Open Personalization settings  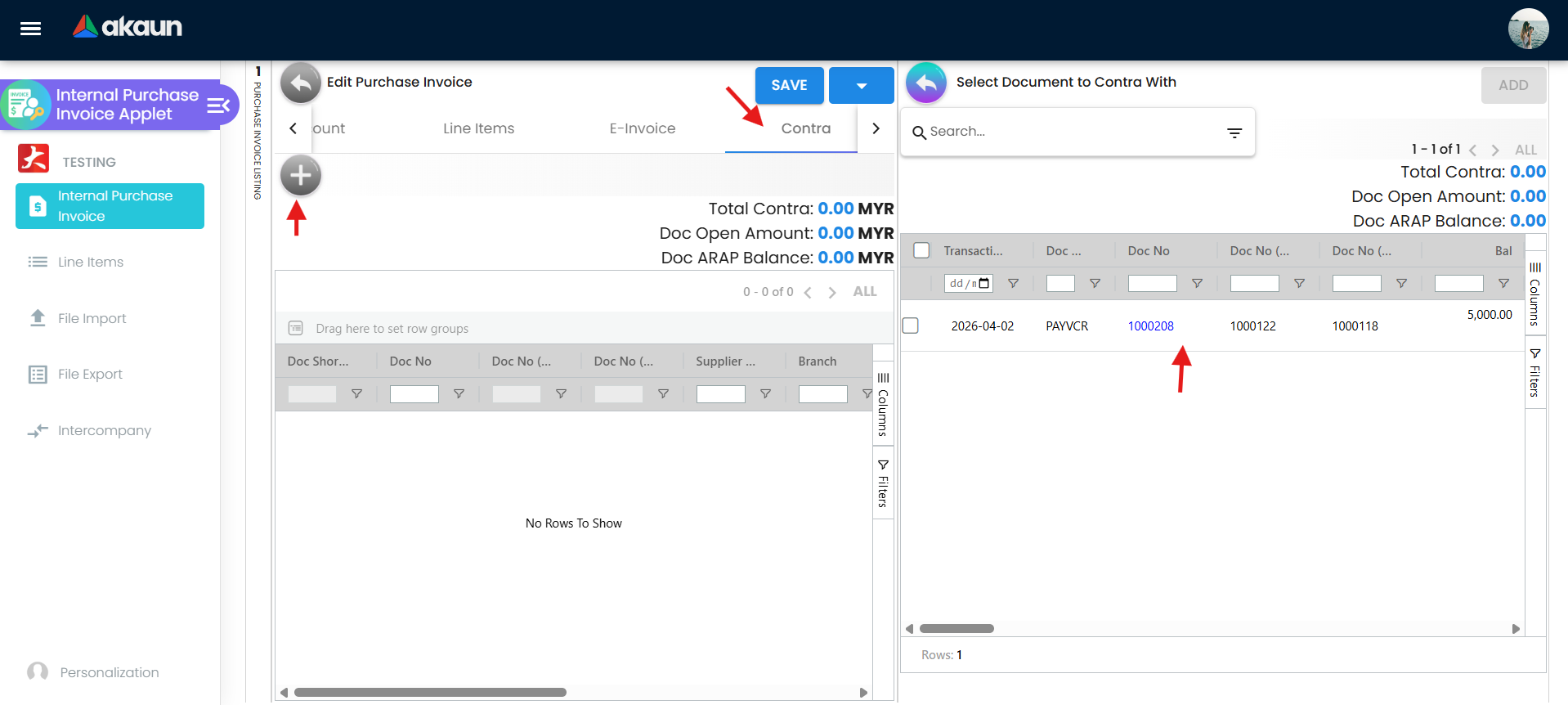tap(109, 672)
